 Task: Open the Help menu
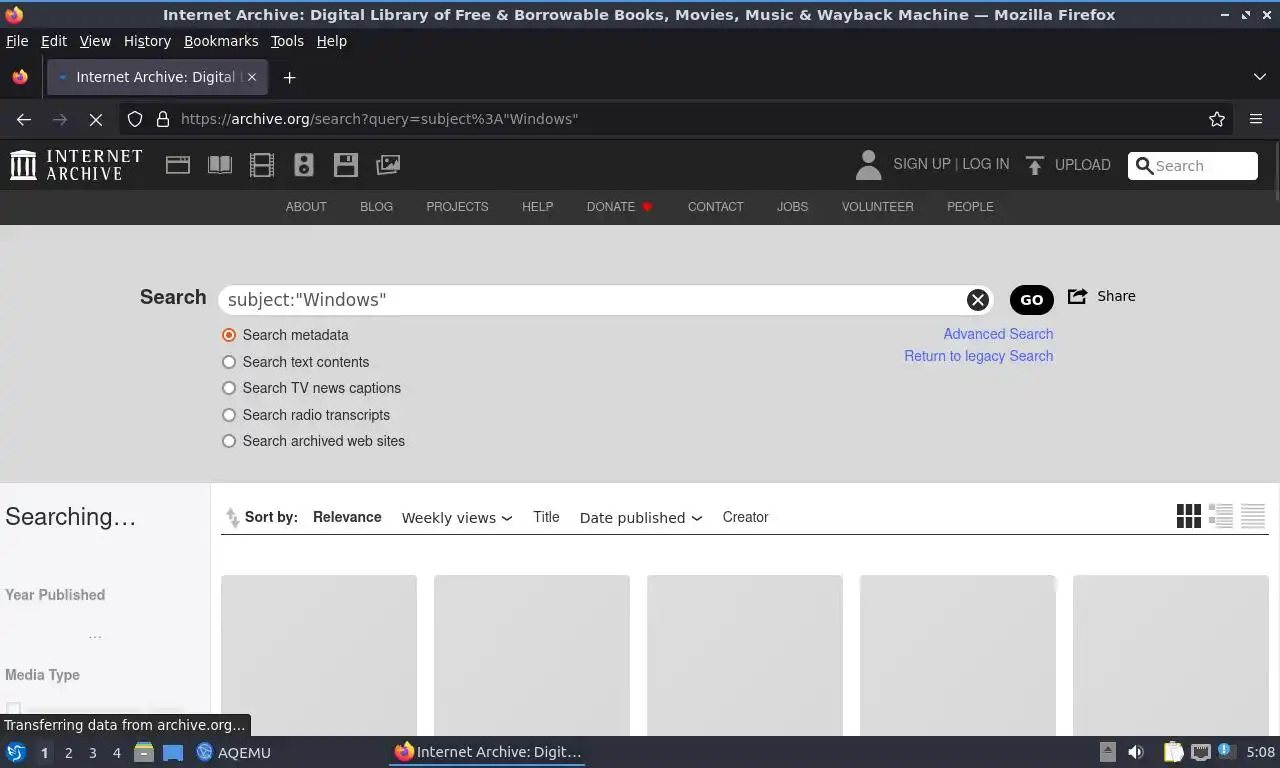332,41
